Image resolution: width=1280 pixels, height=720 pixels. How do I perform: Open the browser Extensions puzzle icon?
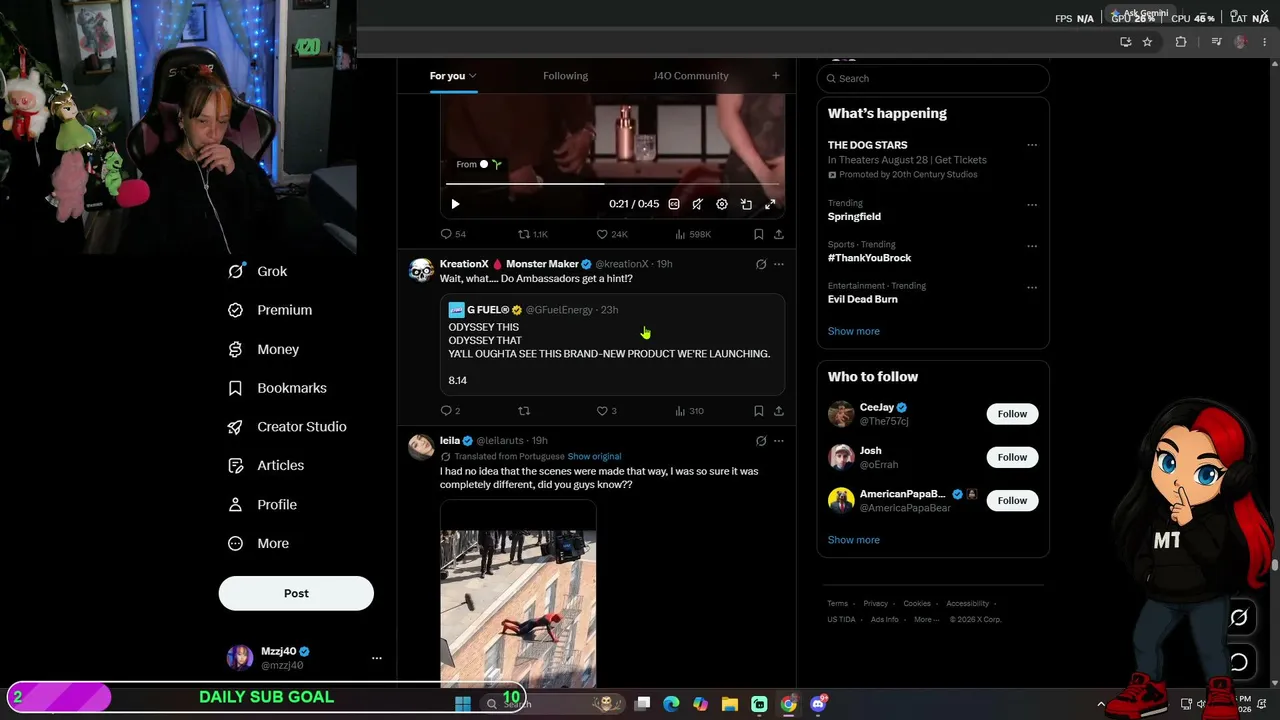click(1181, 42)
